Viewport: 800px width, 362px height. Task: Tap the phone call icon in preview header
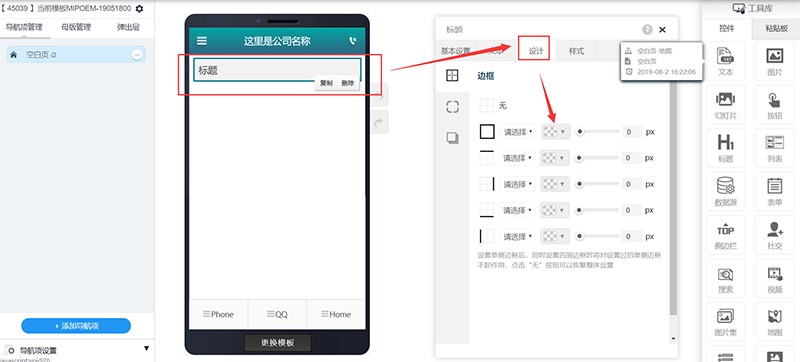click(x=353, y=41)
